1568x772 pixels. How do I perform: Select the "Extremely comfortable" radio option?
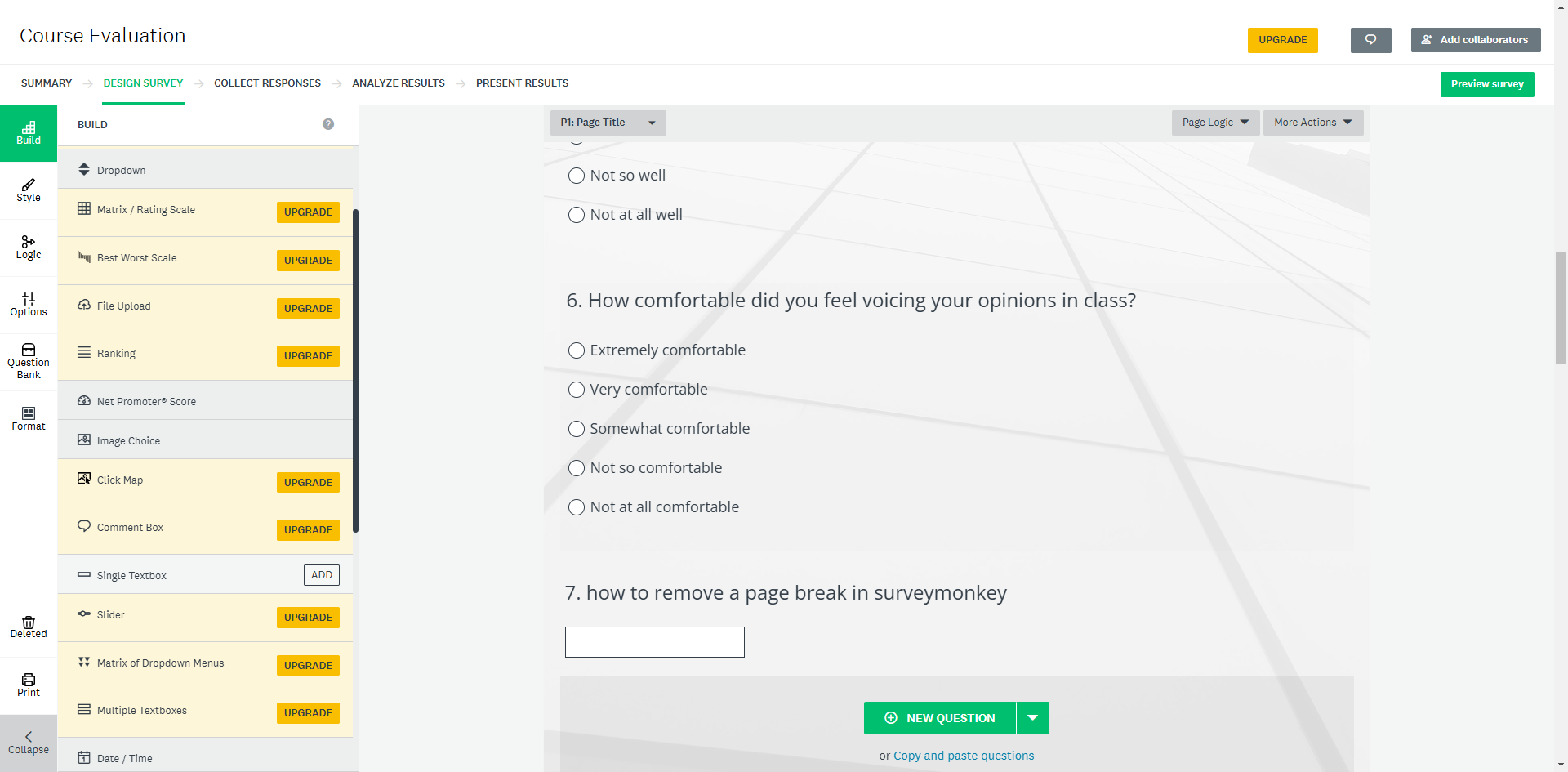tap(577, 350)
